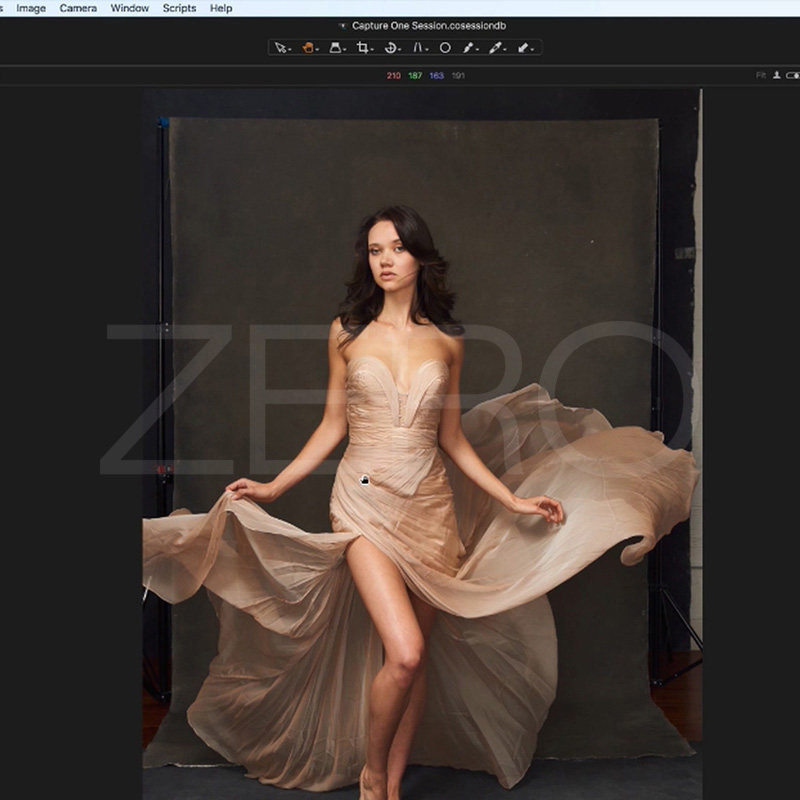The image size is (800, 800).
Task: Activate the orange Pan hand tool
Action: coord(308,47)
